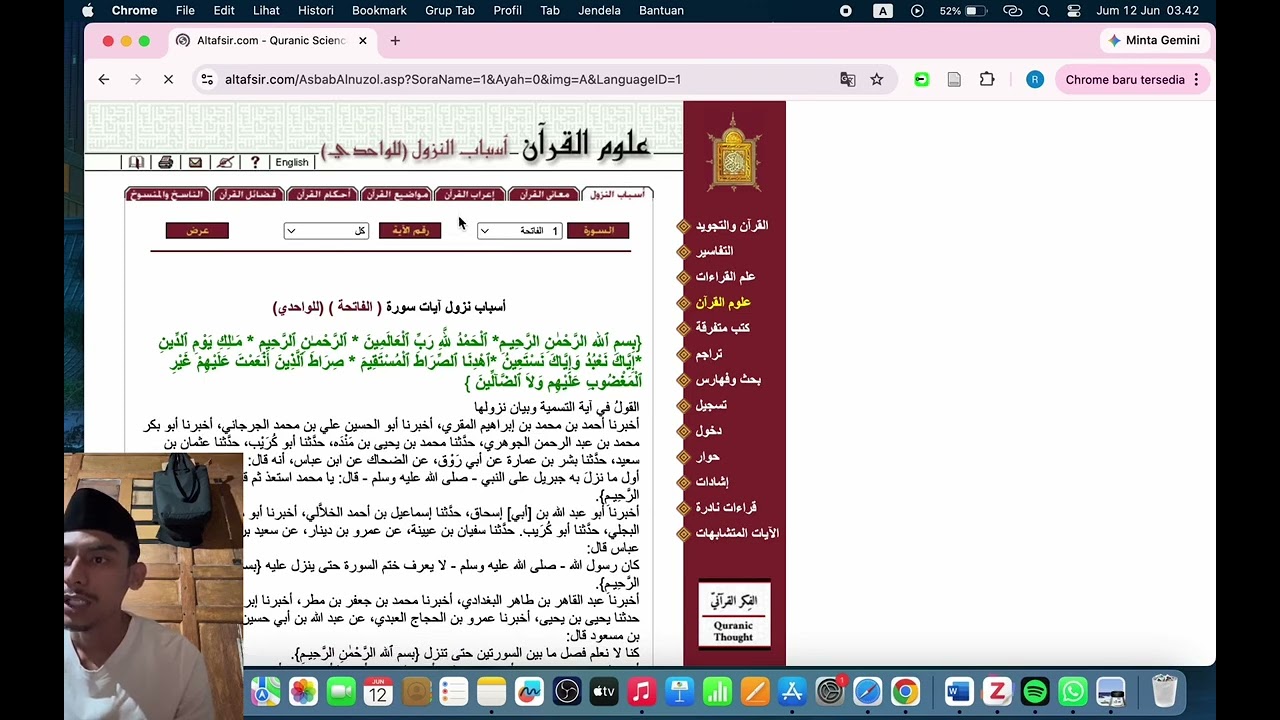Open علم القراءات in the sidebar
1280x720 pixels.
click(725, 277)
